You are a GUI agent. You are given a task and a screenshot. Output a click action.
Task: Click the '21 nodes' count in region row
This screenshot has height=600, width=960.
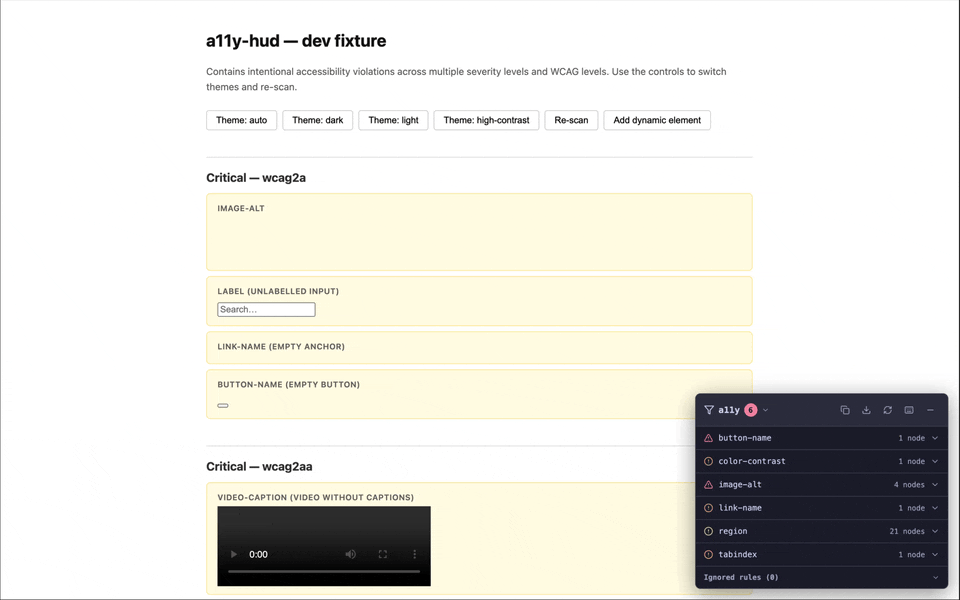[907, 531]
